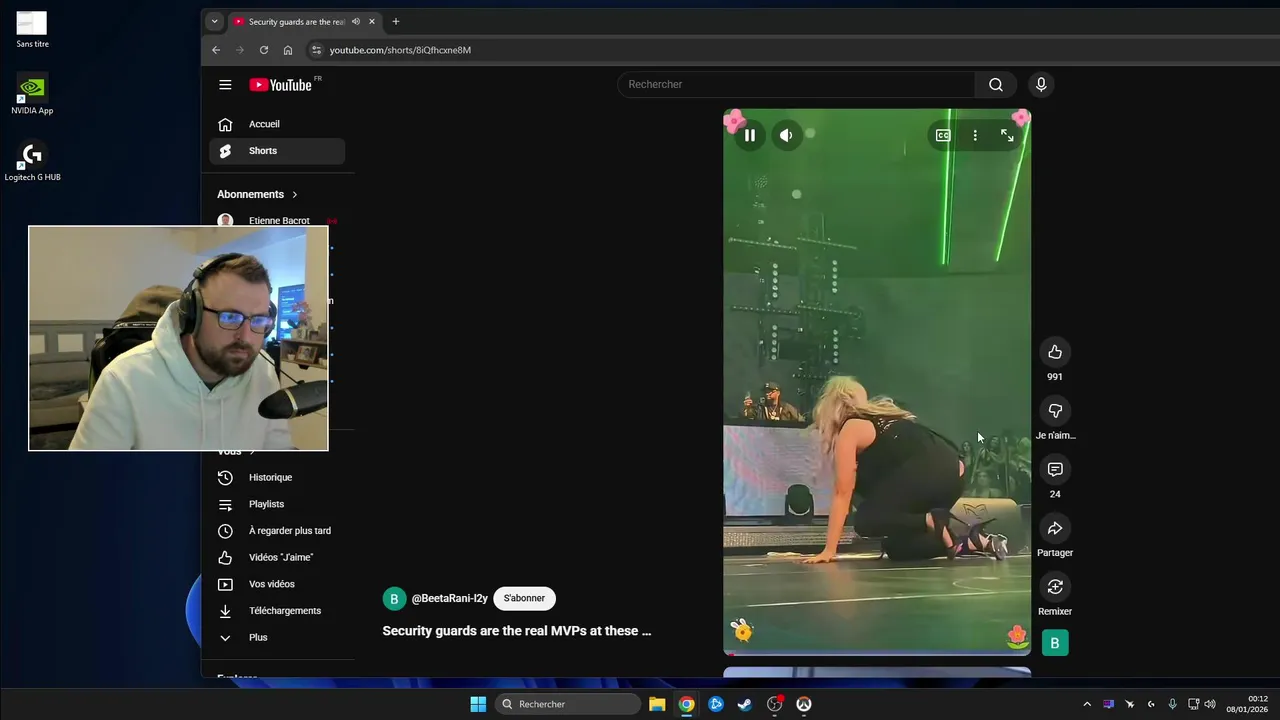Go to the YouTube logo homepage
This screenshot has width=1280, height=720.
pos(281,85)
